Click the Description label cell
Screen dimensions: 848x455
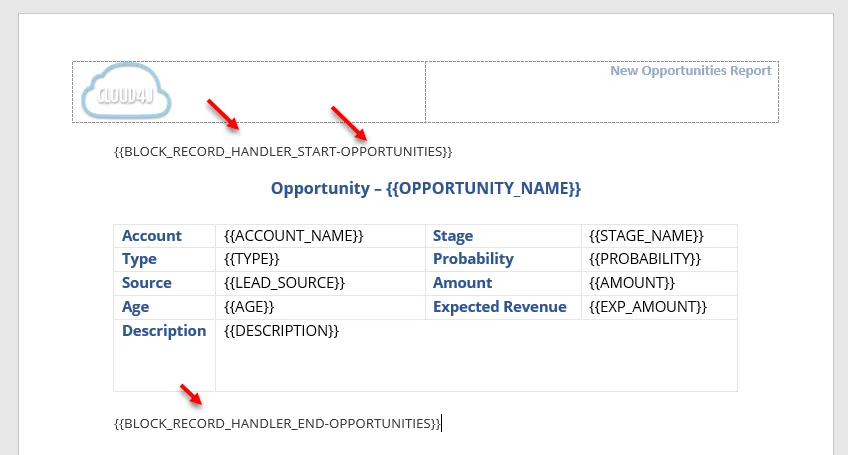tap(164, 355)
